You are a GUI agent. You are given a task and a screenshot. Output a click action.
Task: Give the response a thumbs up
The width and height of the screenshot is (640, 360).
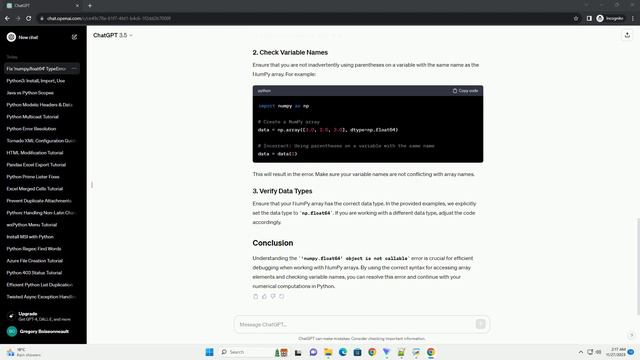pos(264,296)
